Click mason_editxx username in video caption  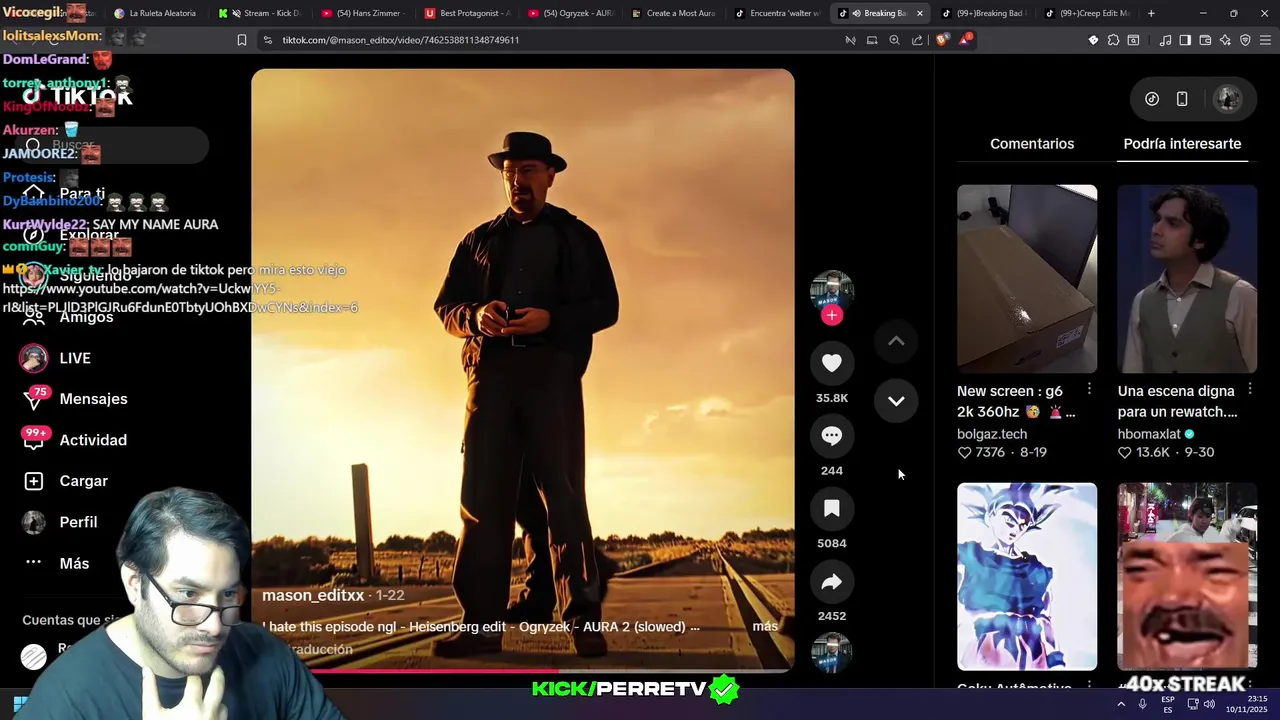pos(313,595)
